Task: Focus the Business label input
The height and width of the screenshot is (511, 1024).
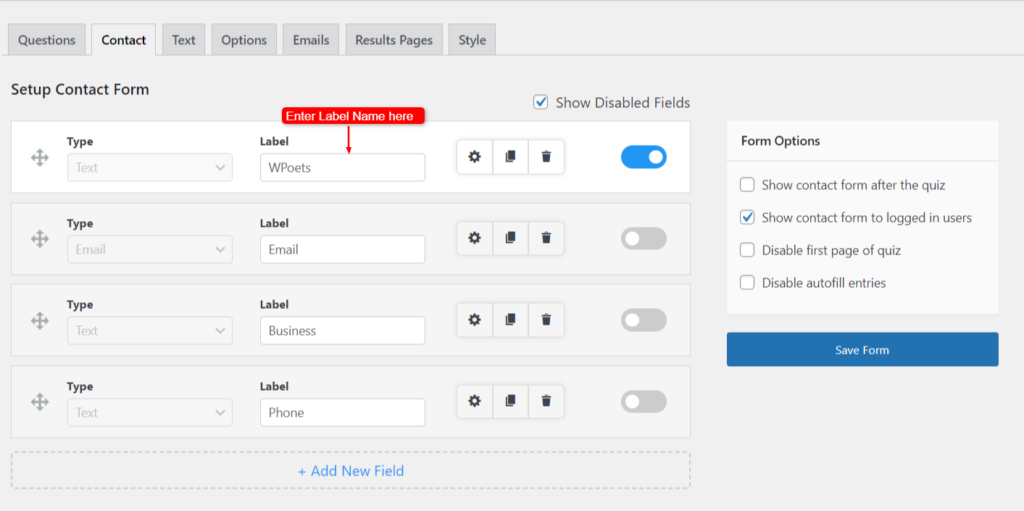Action: coord(342,331)
